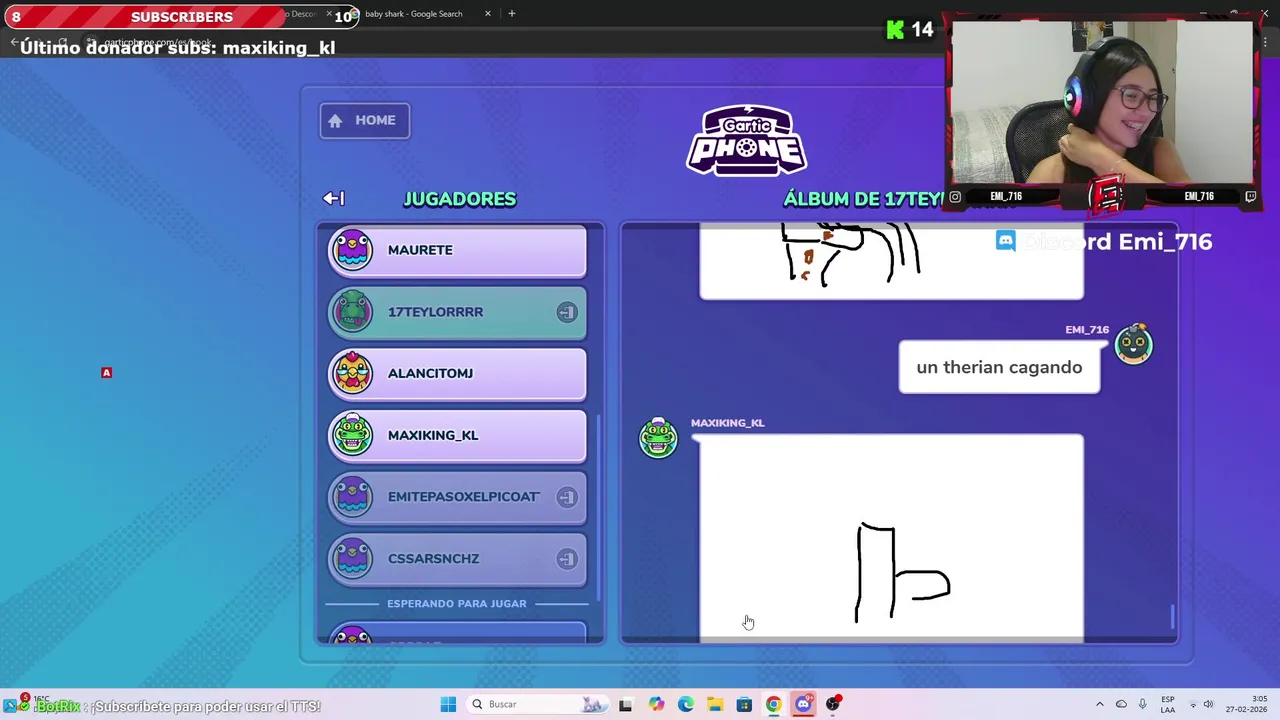Click the album scrollbar thumb
The height and width of the screenshot is (720, 1280).
[x=1172, y=617]
